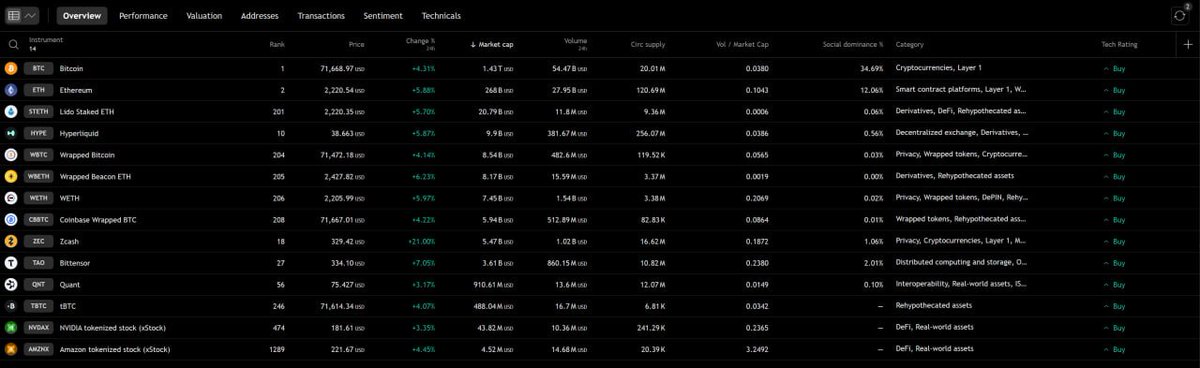Open the Performance tab
This screenshot has height=368, width=1200.
(143, 16)
